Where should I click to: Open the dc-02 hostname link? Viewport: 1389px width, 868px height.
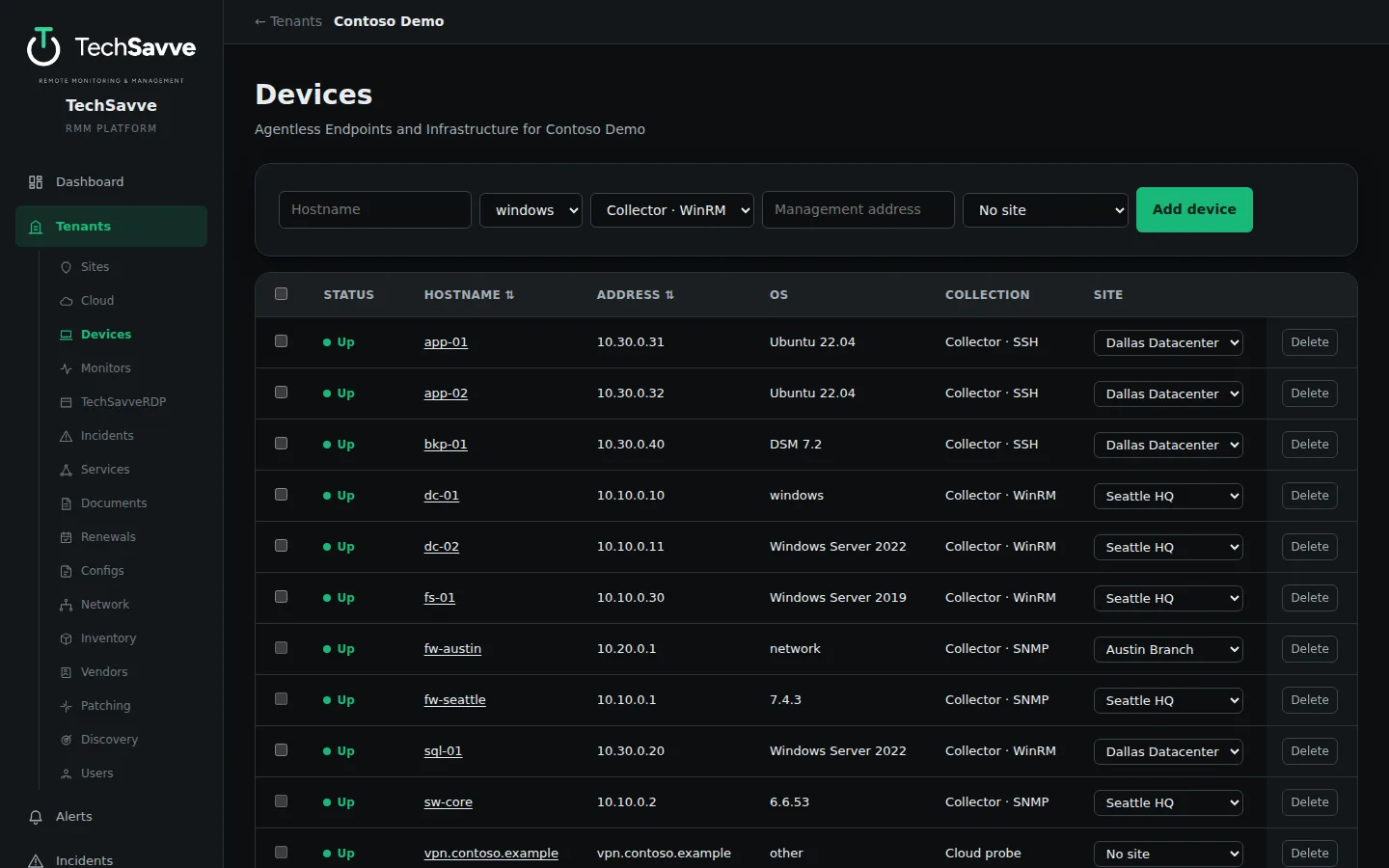point(442,547)
